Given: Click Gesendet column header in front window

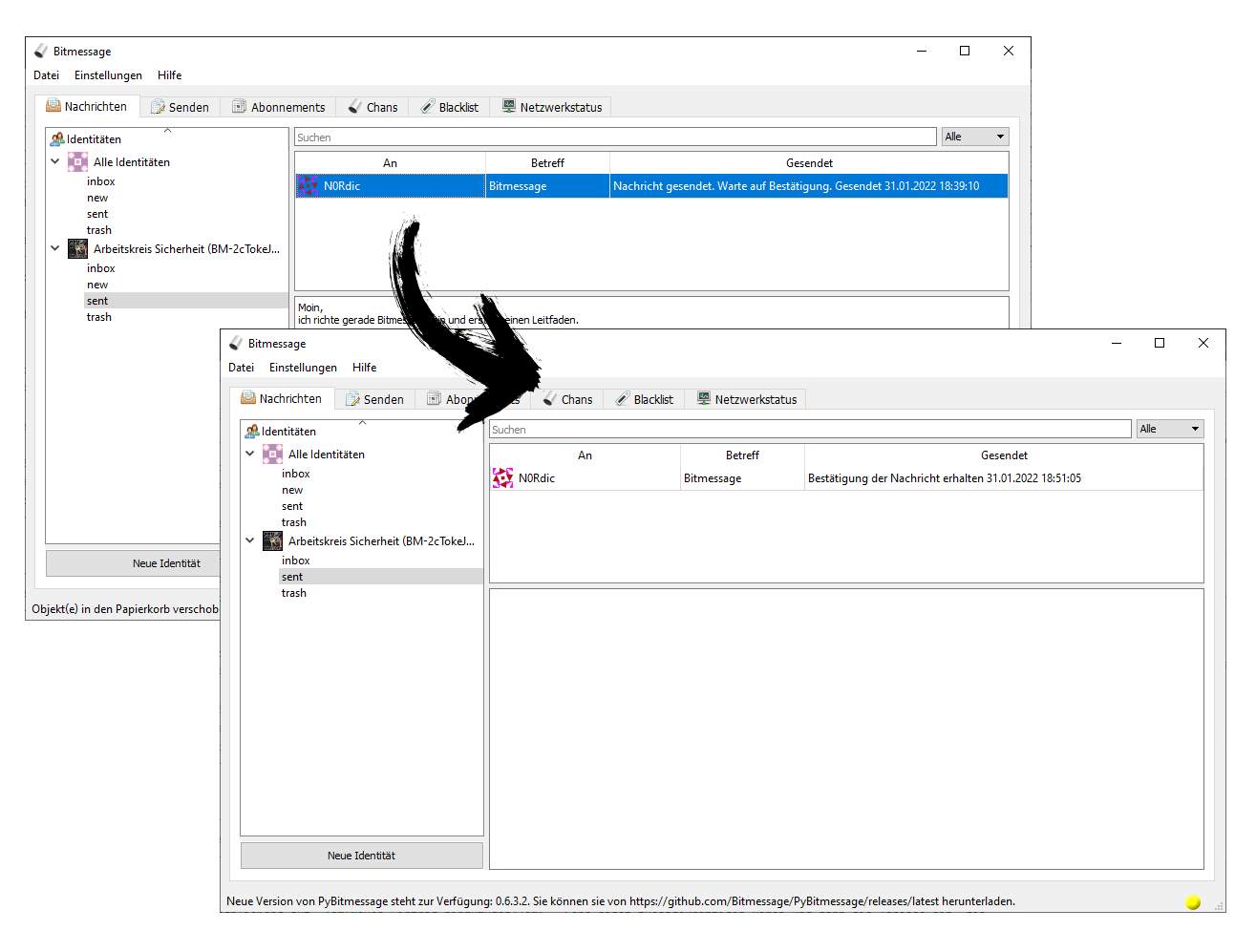Looking at the screenshot, I should coord(1004,455).
